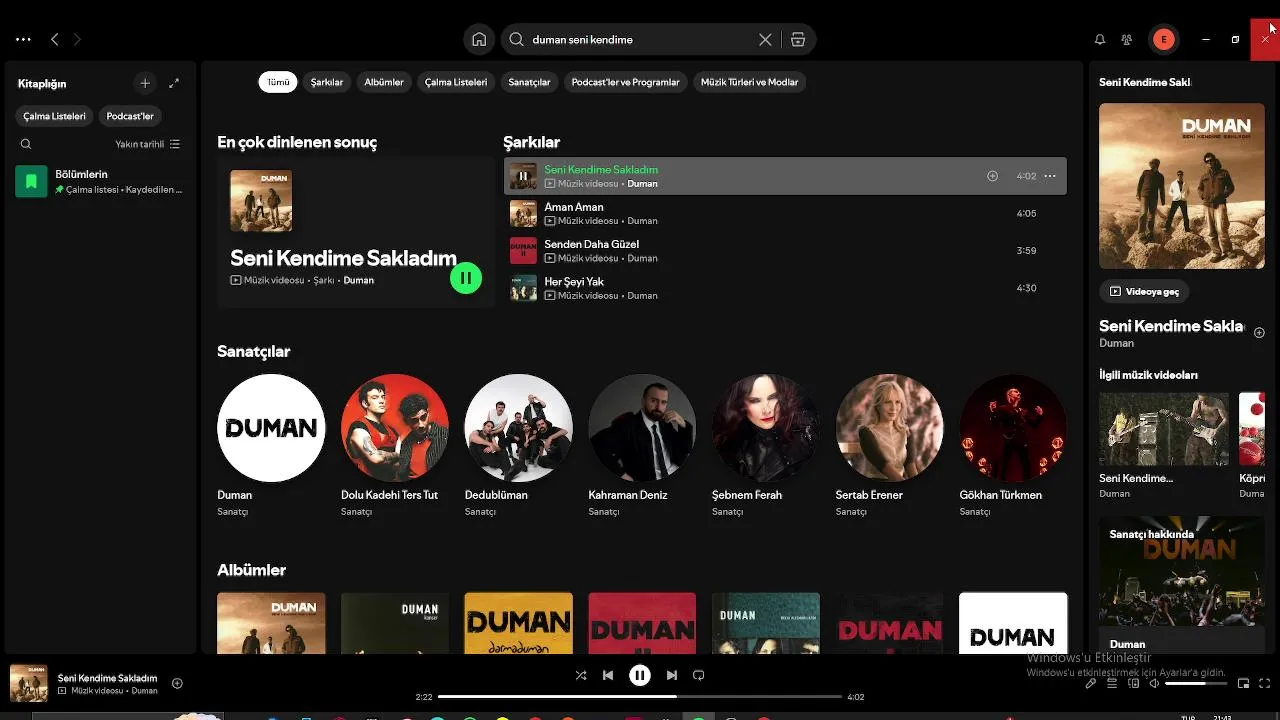Image resolution: width=1280 pixels, height=720 pixels.
Task: Select the Tümü filter tab
Action: (x=278, y=82)
